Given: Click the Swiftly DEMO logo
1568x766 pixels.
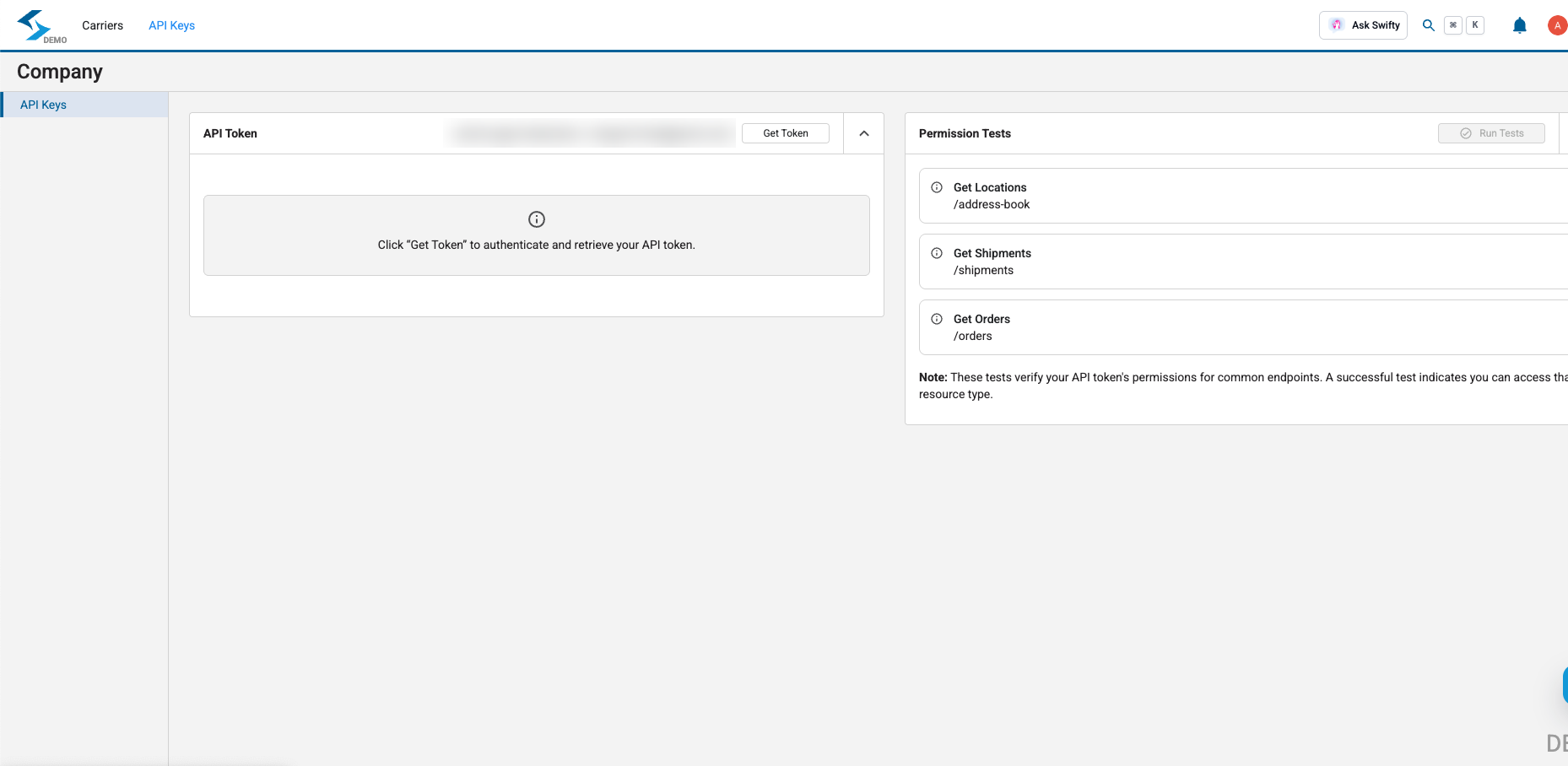Looking at the screenshot, I should [x=41, y=26].
